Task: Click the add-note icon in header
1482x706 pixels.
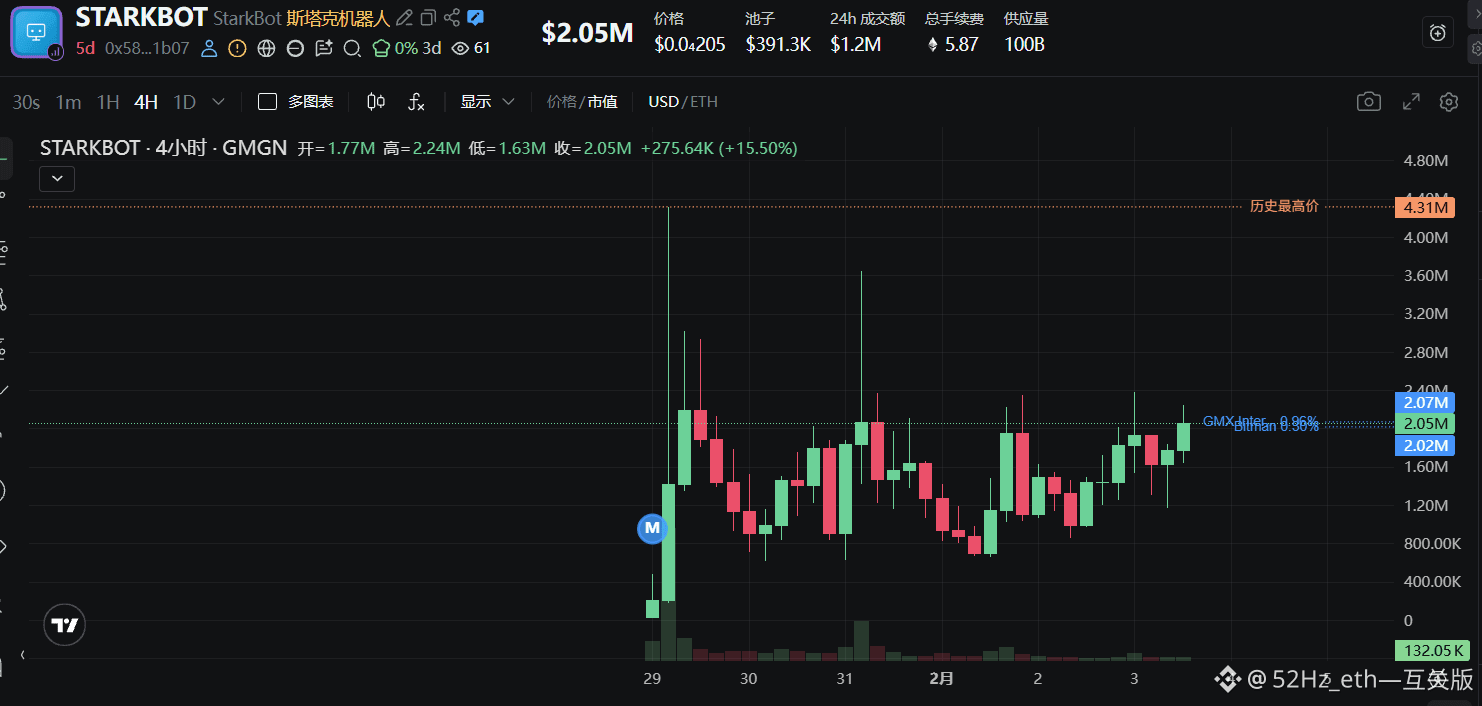Action: coord(324,47)
